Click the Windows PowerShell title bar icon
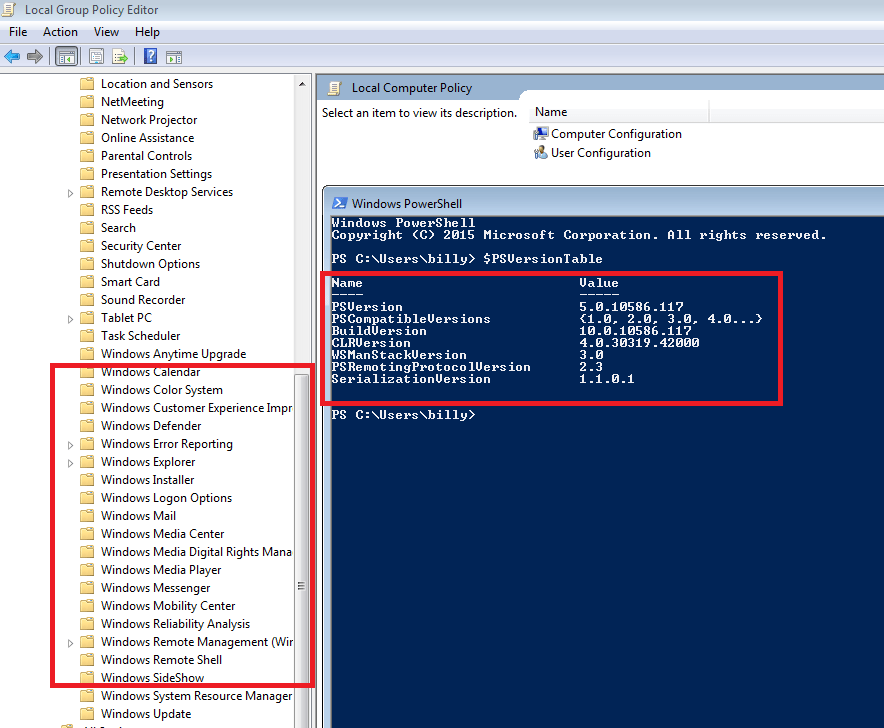The width and height of the screenshot is (884, 728). [337, 203]
